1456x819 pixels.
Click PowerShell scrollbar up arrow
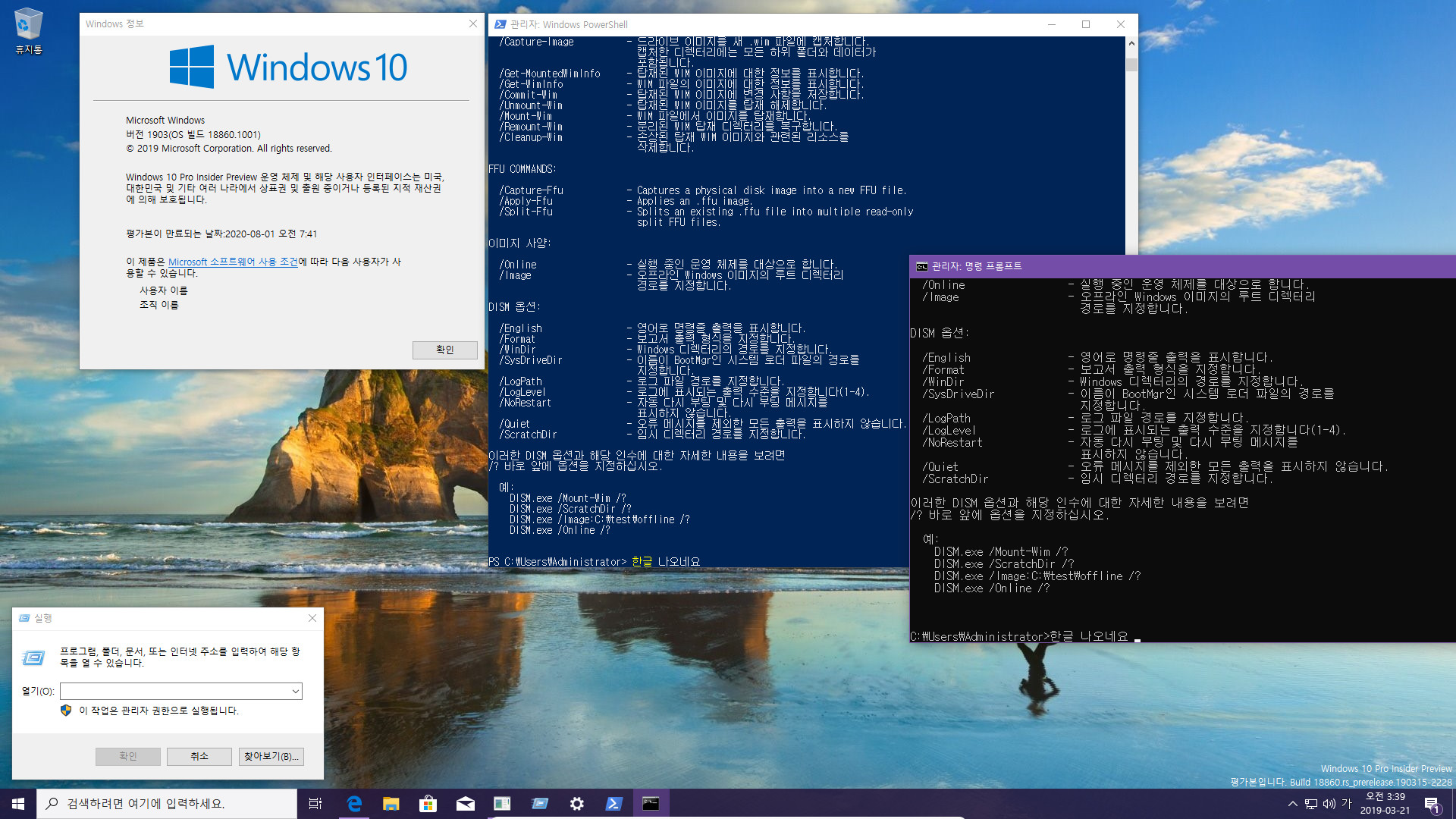1131,43
